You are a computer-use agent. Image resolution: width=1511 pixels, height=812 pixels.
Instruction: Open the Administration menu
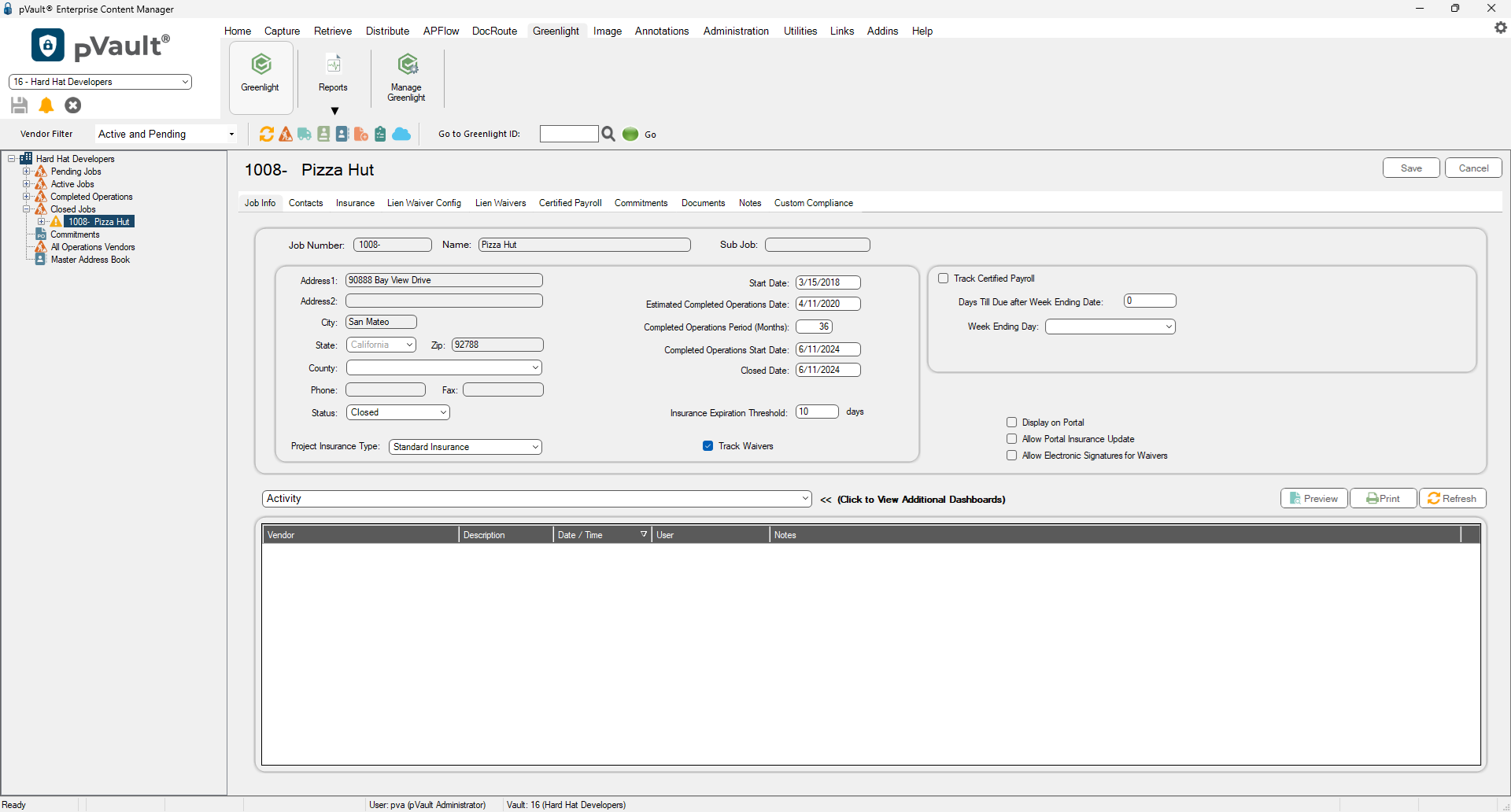(736, 31)
